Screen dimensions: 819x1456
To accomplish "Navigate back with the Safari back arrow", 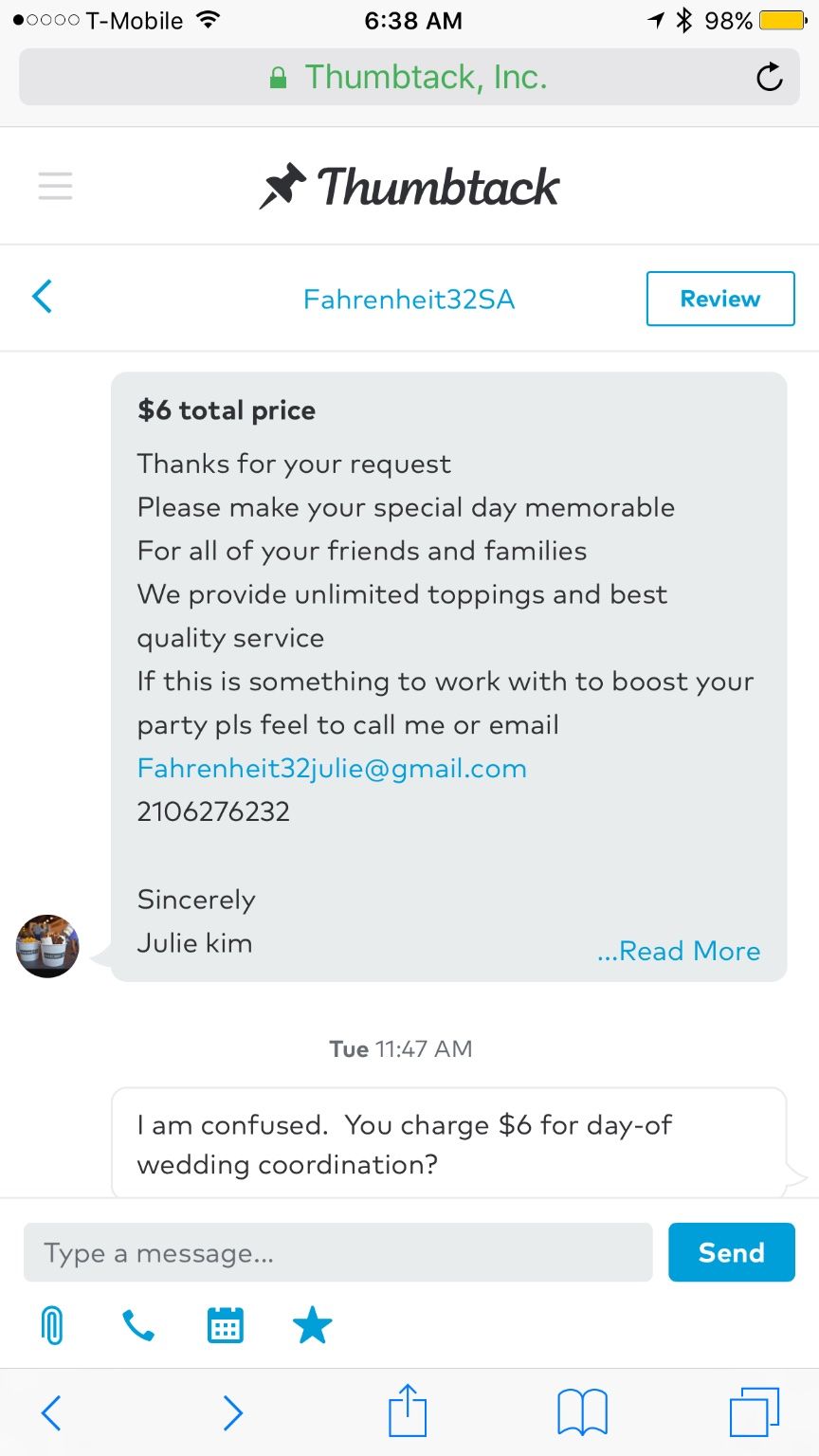I will 52,1412.
